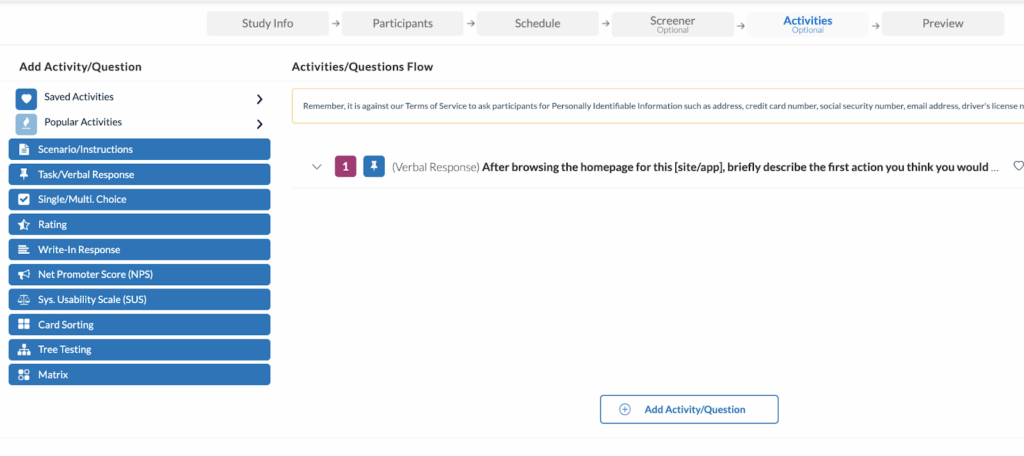Click the Tree Testing hierarchy icon

point(24,350)
